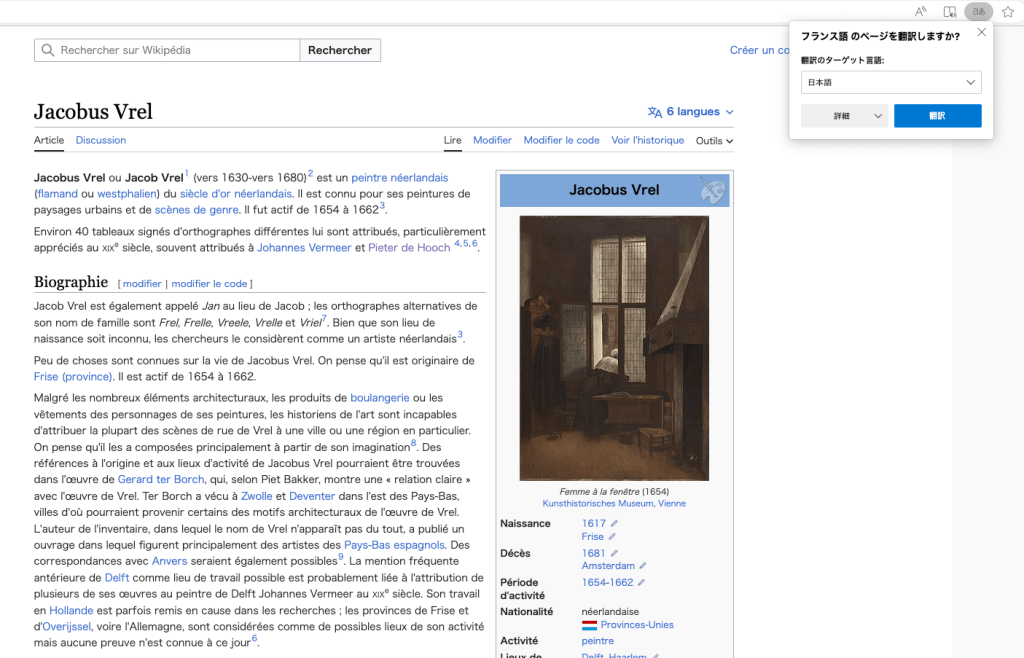This screenshot has height=658, width=1024.
Task: Close the translation prompt popup
Action: point(981,33)
